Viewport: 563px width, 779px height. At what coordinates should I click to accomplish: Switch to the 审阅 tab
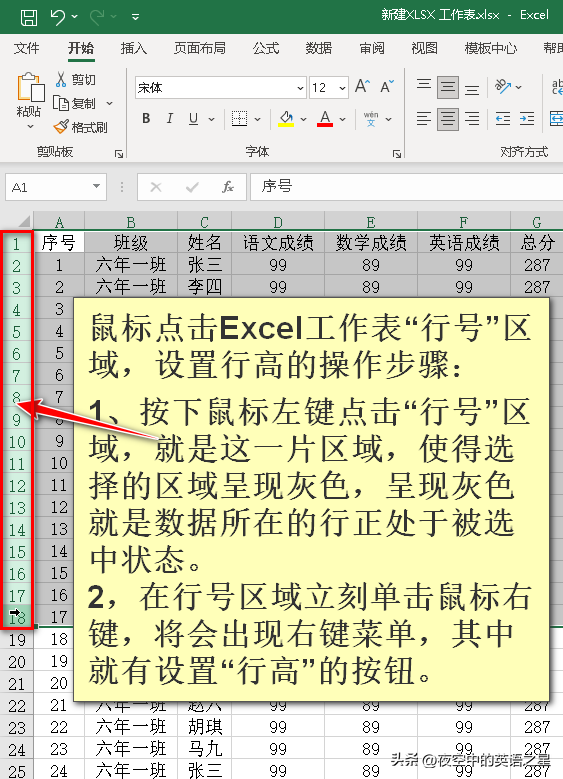point(372,48)
